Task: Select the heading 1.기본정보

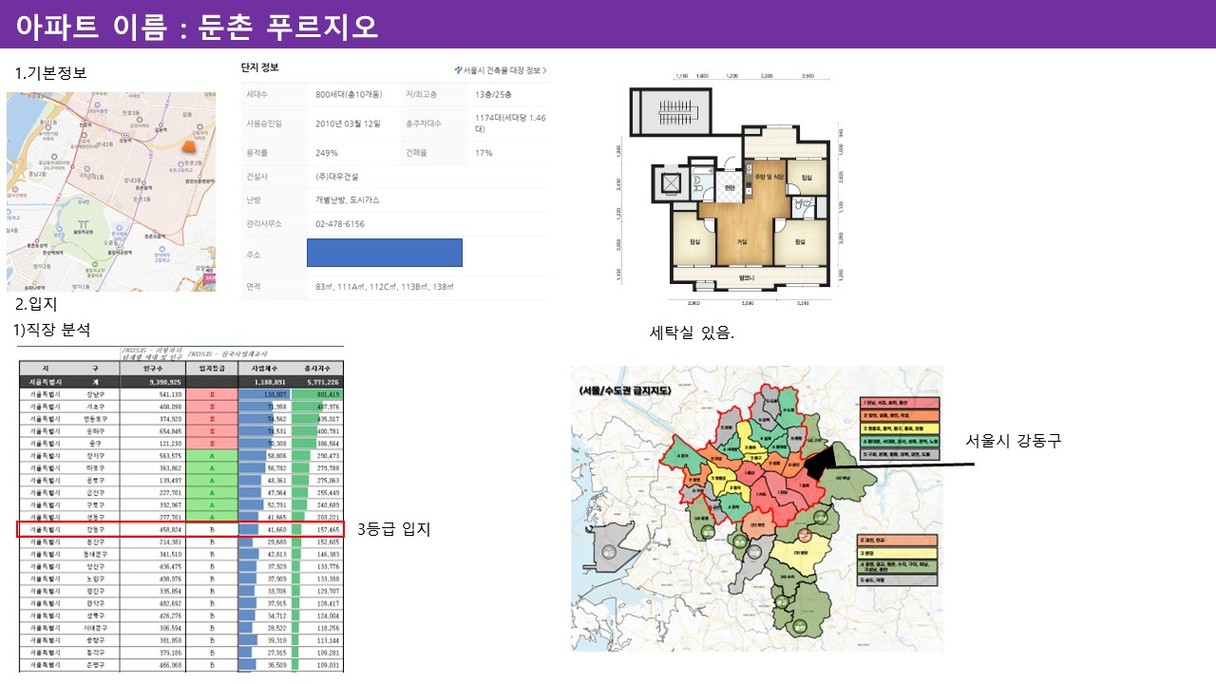Action: pos(51,73)
